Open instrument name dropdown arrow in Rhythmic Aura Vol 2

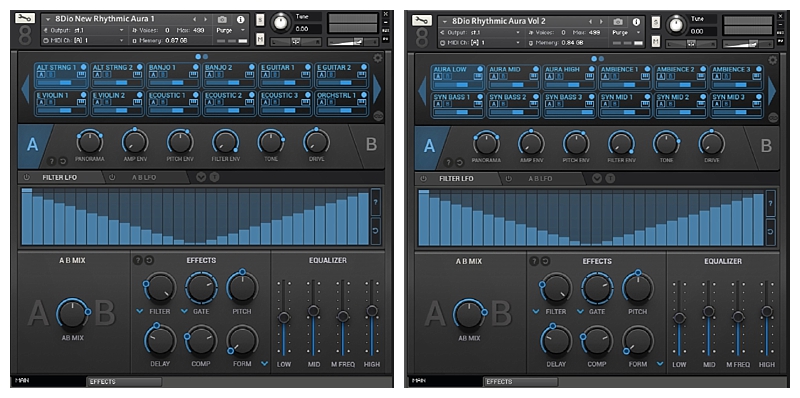tap(444, 21)
